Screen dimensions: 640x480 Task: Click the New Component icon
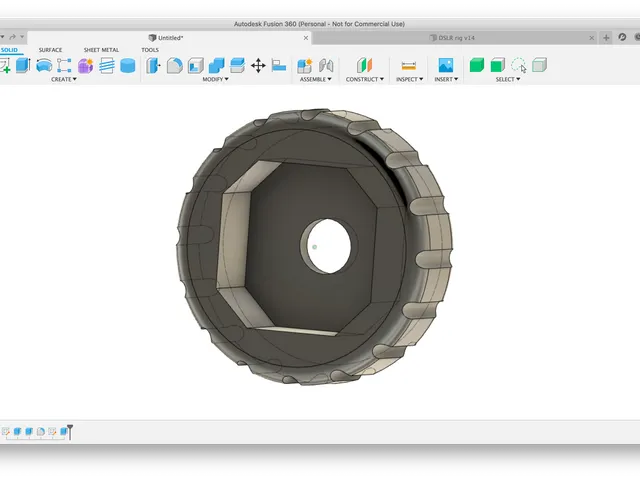pos(304,65)
